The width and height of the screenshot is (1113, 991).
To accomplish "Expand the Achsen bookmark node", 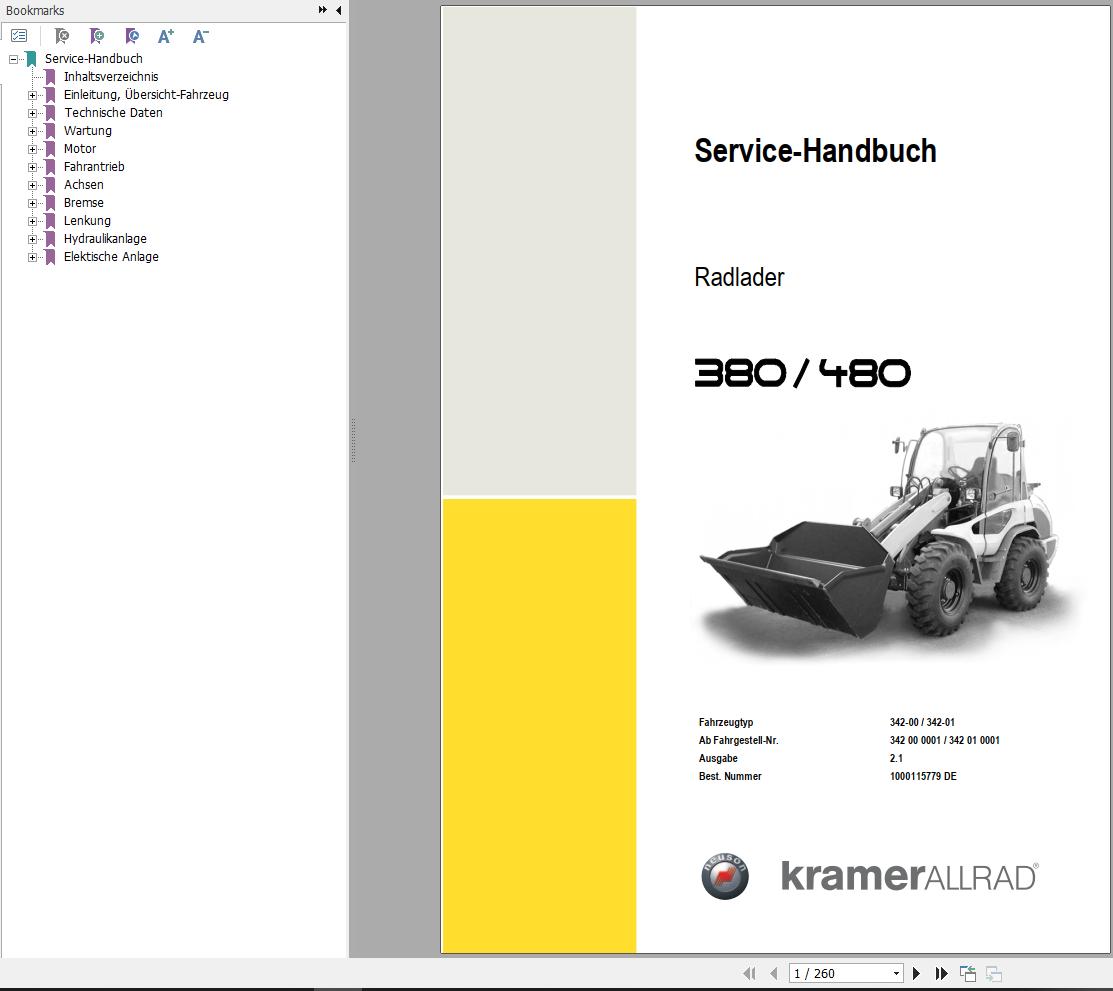I will tap(32, 185).
